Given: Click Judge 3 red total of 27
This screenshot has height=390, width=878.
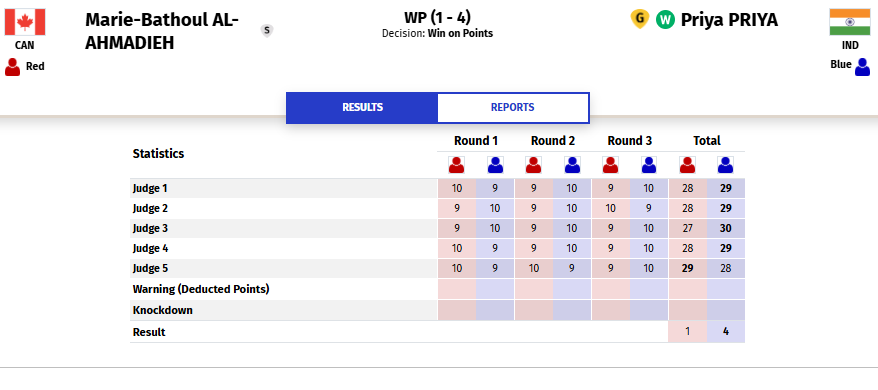Looking at the screenshot, I should pyautogui.click(x=688, y=229).
